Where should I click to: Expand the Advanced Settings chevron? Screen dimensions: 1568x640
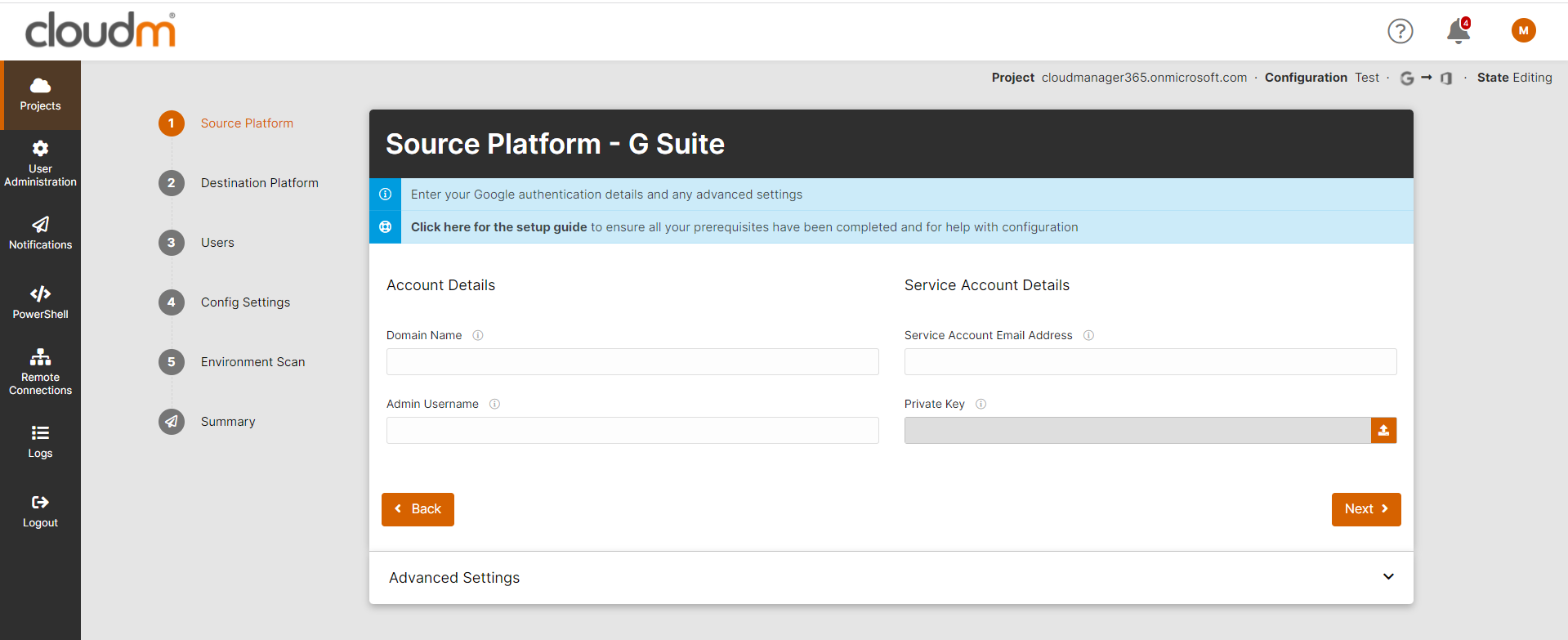point(1388,577)
